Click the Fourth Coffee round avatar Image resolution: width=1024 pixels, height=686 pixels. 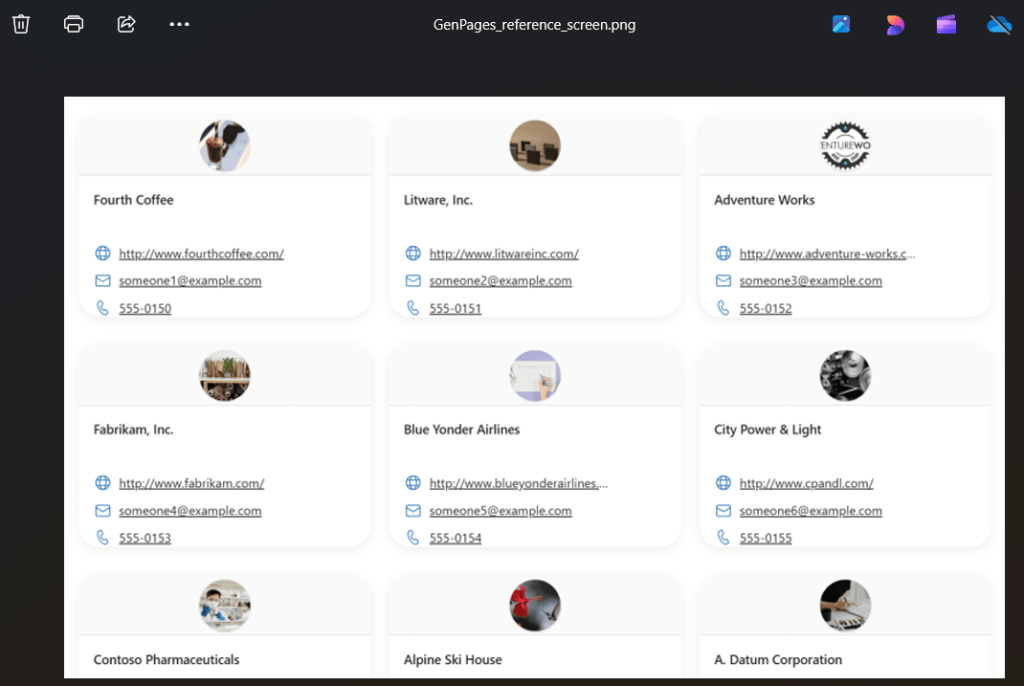coord(224,146)
